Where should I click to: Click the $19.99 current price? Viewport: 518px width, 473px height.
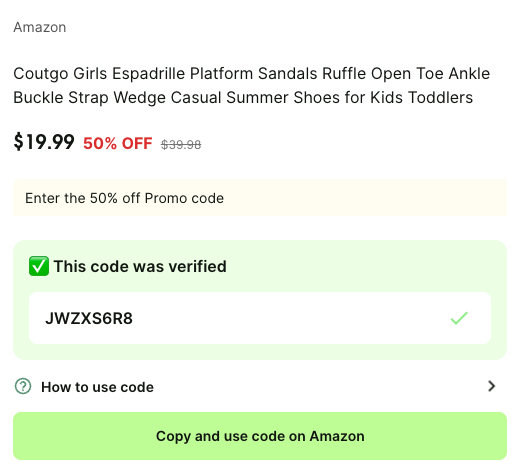click(x=44, y=142)
